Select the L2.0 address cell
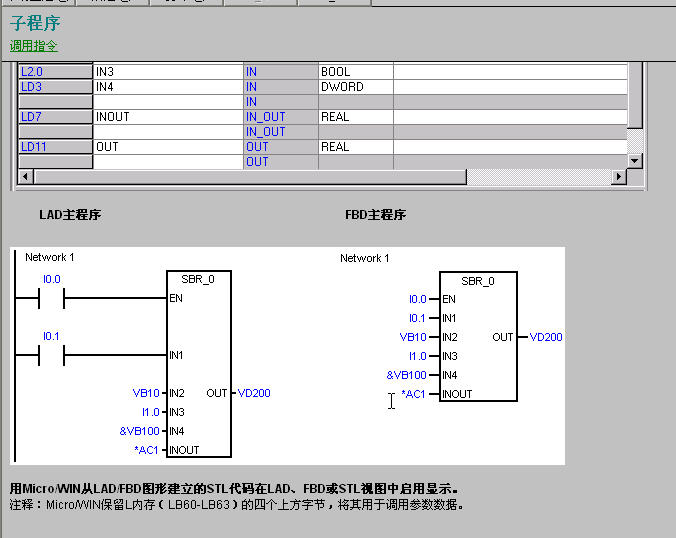This screenshot has width=676, height=538. point(55,72)
